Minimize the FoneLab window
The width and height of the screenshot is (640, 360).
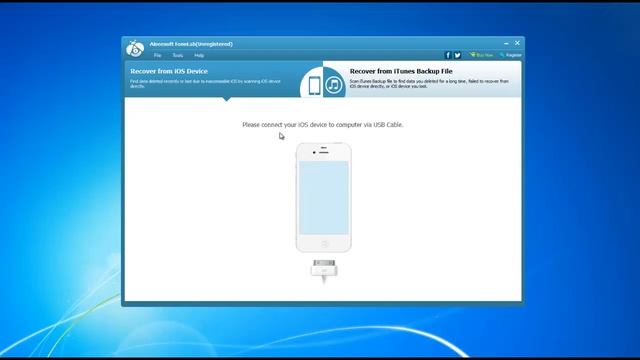click(x=506, y=43)
